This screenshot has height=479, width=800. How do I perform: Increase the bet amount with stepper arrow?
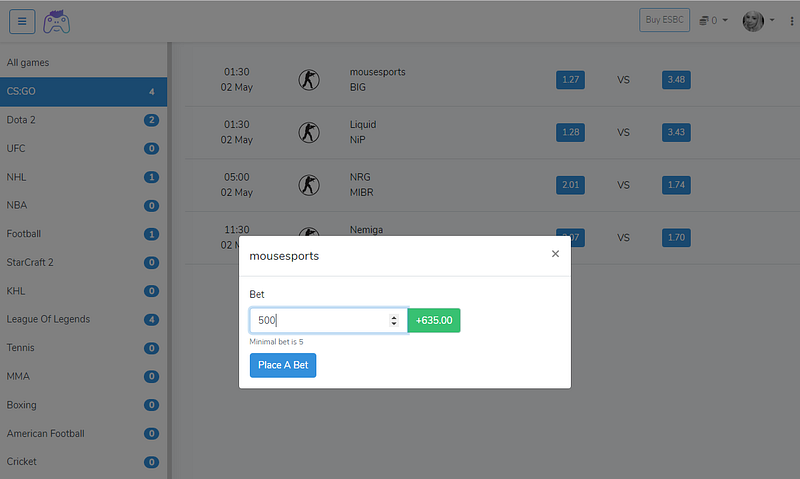pos(393,317)
